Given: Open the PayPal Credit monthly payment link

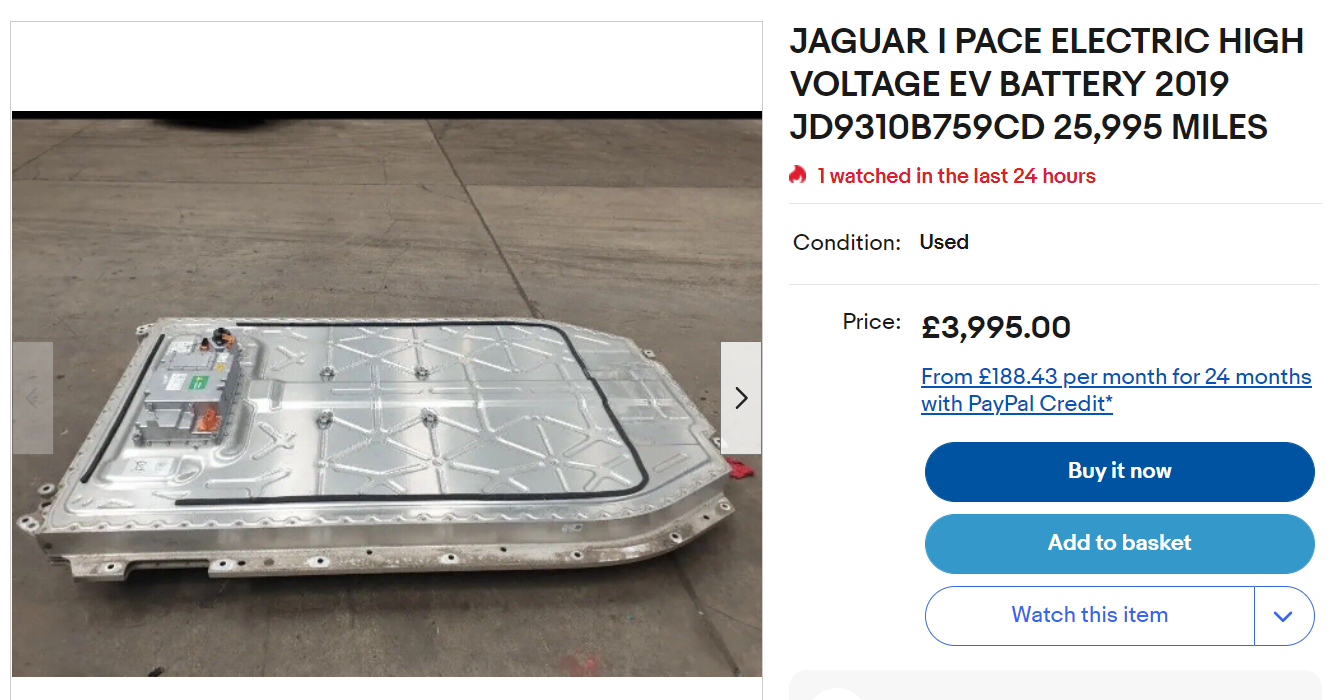Looking at the screenshot, I should tap(1115, 390).
